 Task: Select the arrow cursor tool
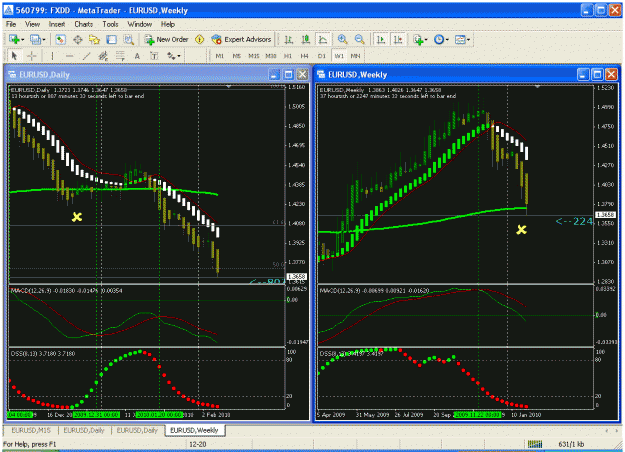point(14,56)
